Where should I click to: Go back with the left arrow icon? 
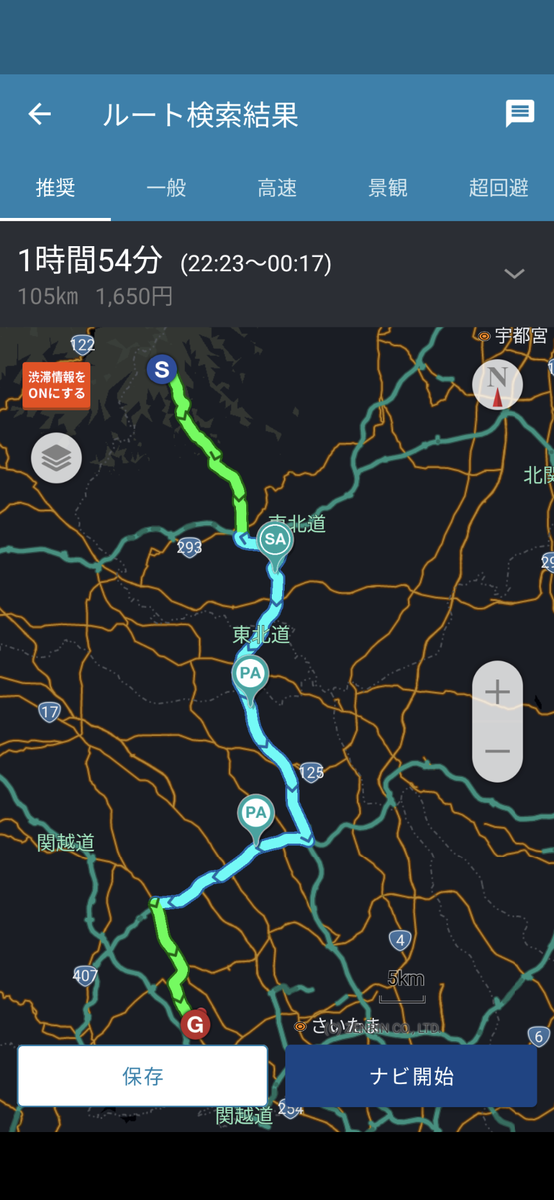pyautogui.click(x=39, y=114)
